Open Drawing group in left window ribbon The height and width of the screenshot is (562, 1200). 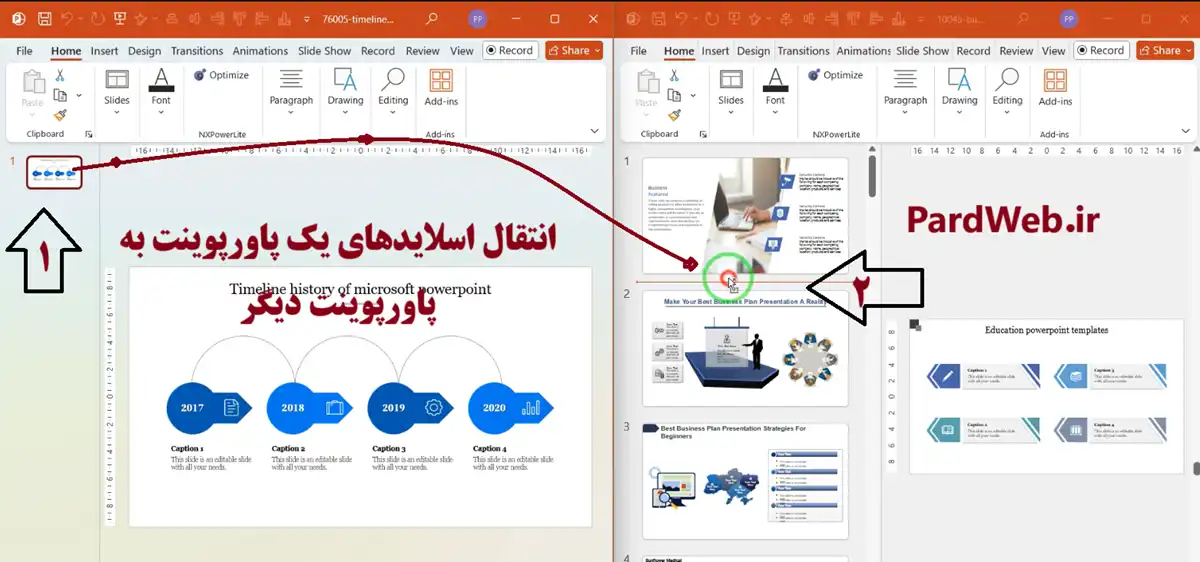(345, 91)
